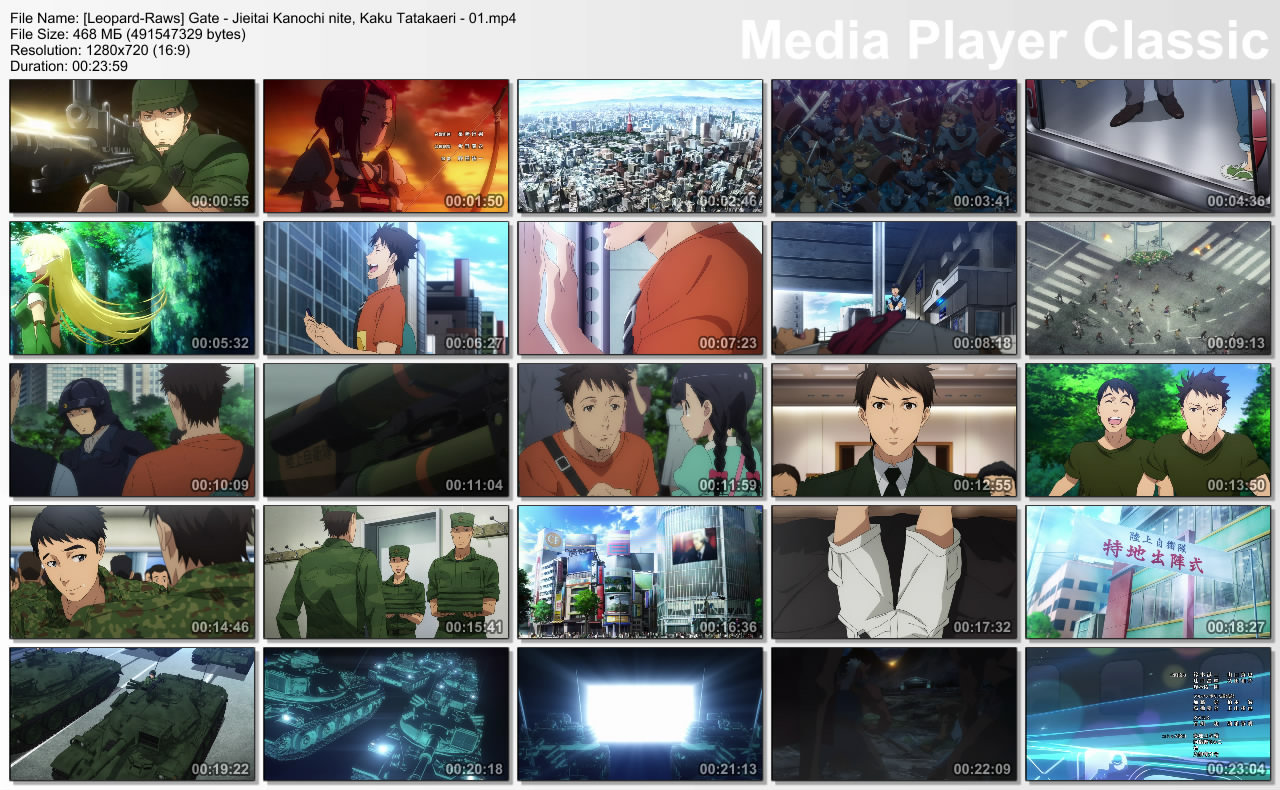Click the glowing blue tanks thumbnail at 00:20:18
The image size is (1280, 790).
click(386, 714)
